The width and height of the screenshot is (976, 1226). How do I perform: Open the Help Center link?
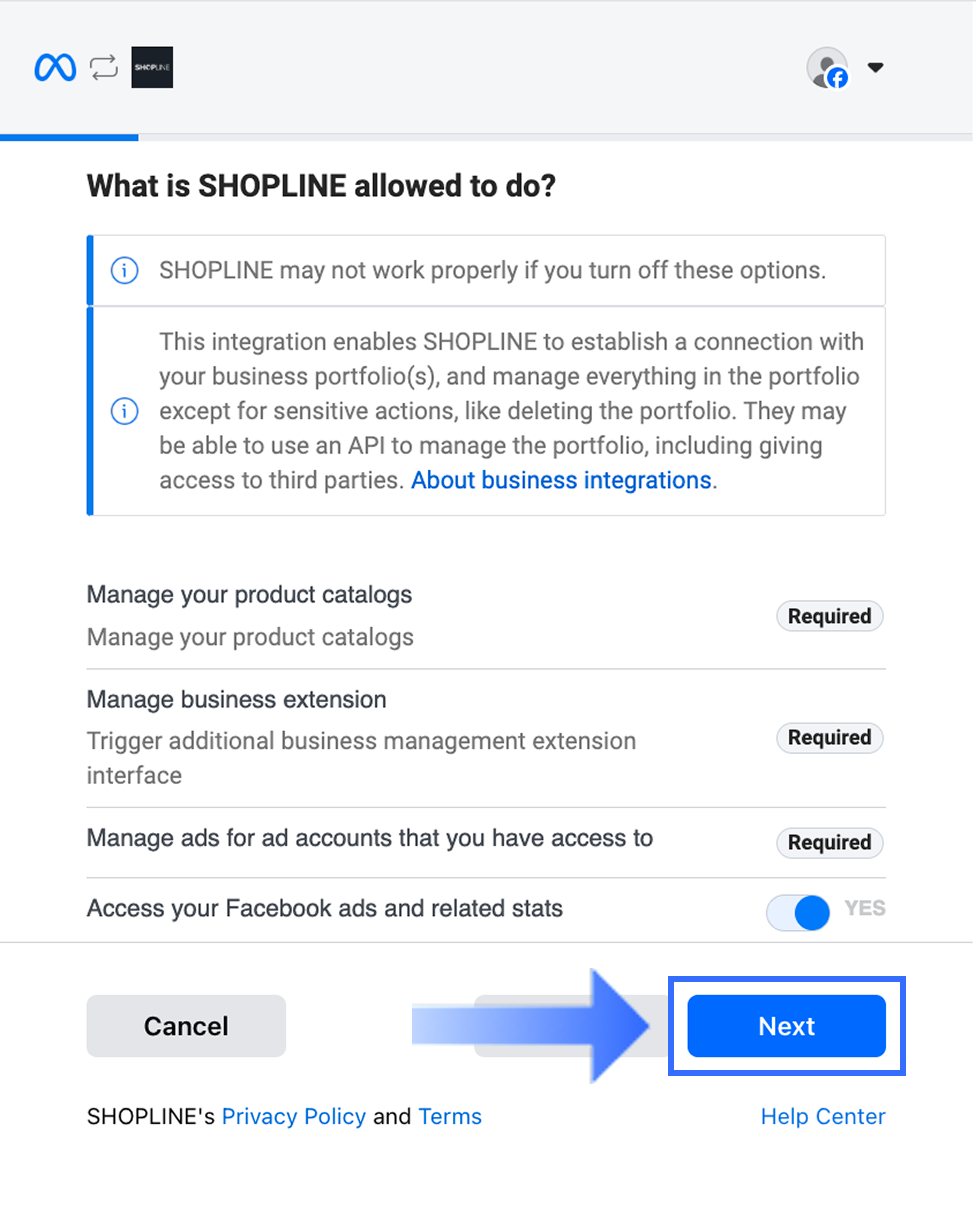click(x=823, y=1116)
